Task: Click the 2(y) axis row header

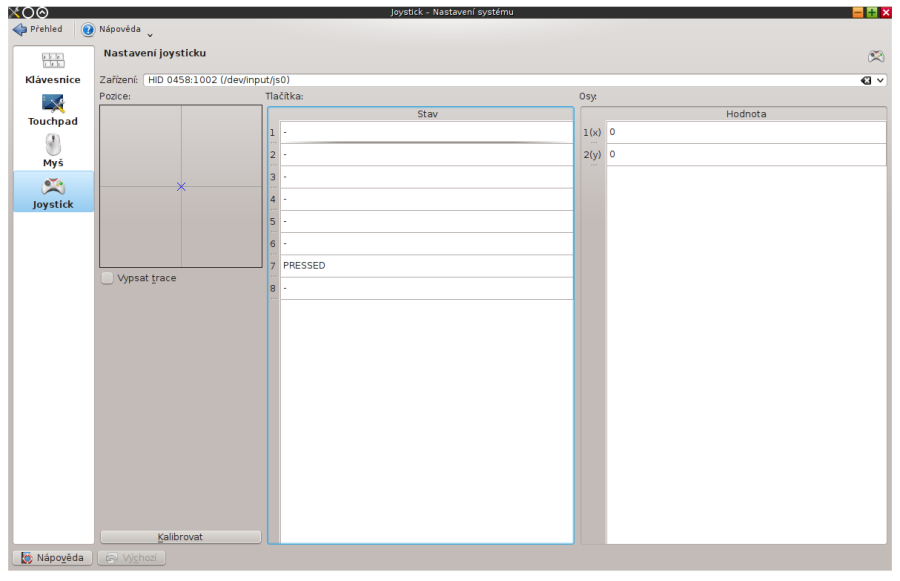Action: tap(593, 154)
